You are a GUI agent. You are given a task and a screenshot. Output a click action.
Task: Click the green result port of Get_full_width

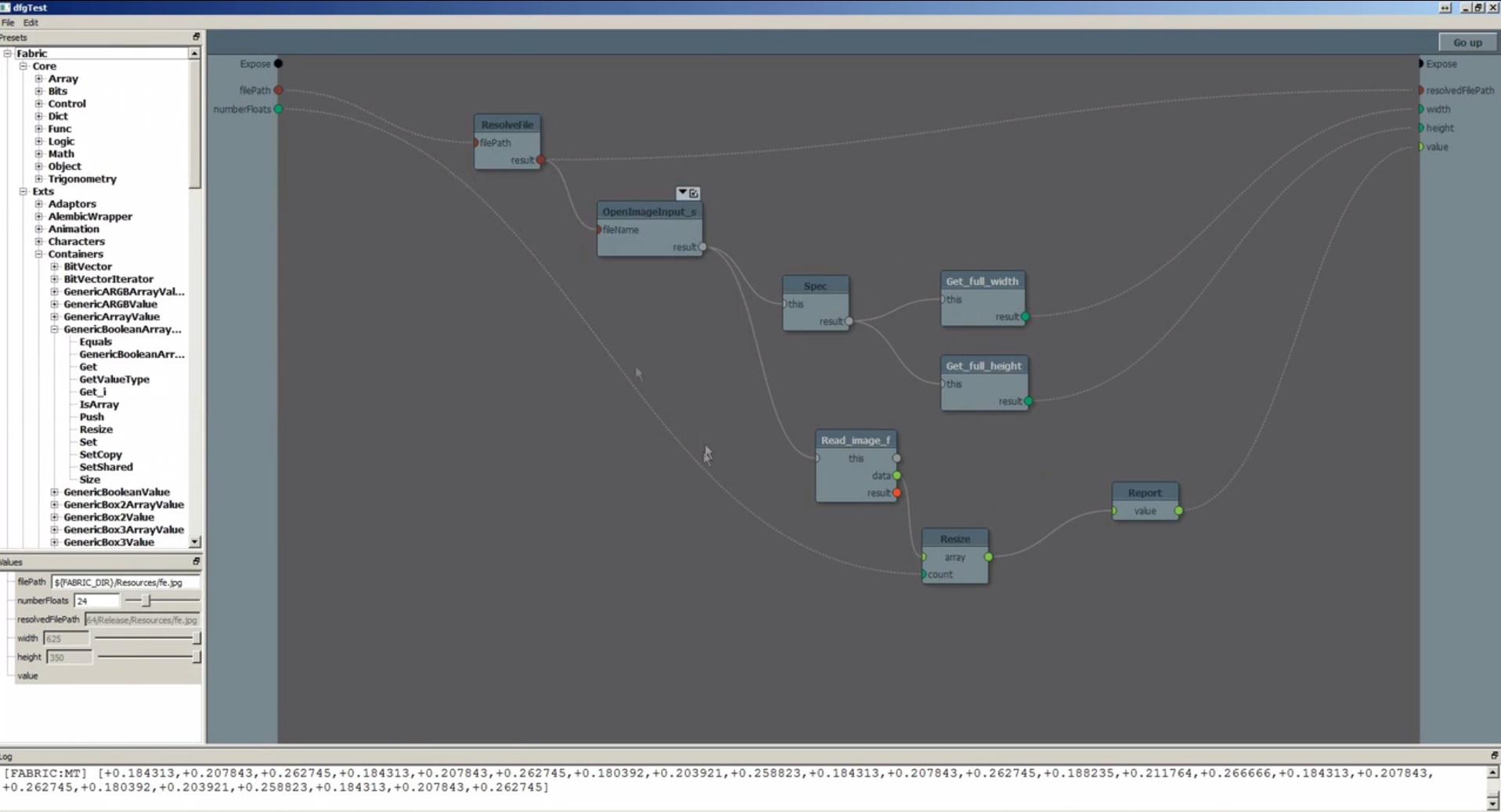pyautogui.click(x=1025, y=317)
